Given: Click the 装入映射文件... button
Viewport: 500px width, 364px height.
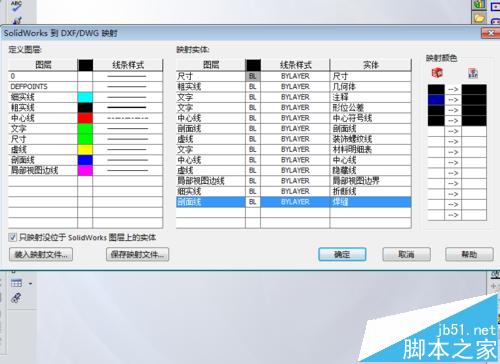Looking at the screenshot, I should coord(41,255).
